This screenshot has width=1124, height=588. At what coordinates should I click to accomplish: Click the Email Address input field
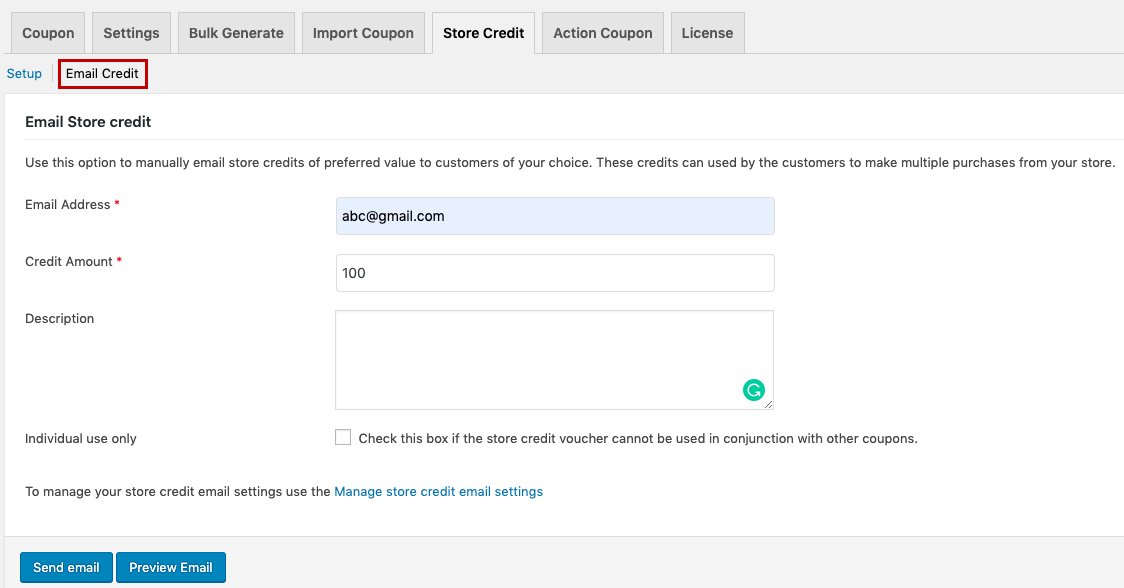[555, 216]
